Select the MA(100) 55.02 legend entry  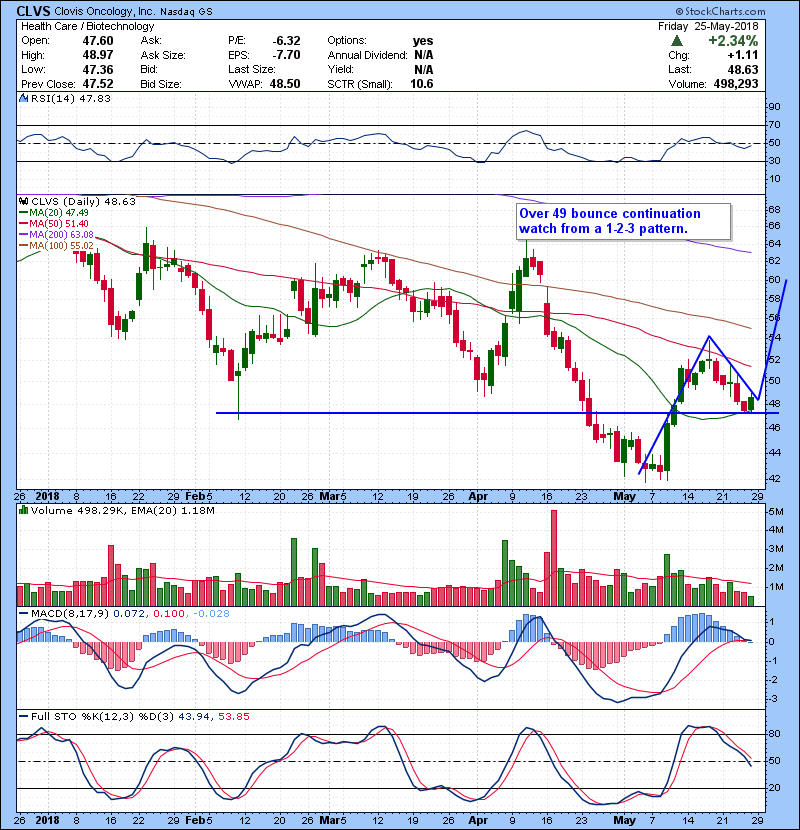(57, 246)
